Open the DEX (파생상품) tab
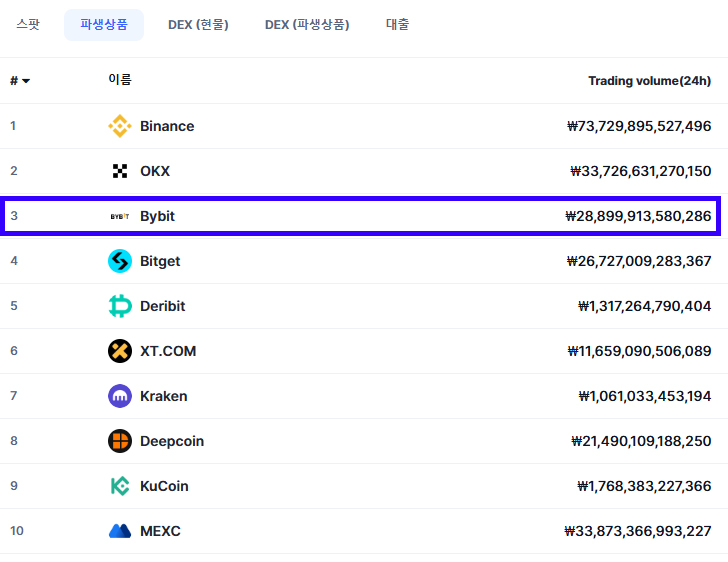 pos(307,25)
